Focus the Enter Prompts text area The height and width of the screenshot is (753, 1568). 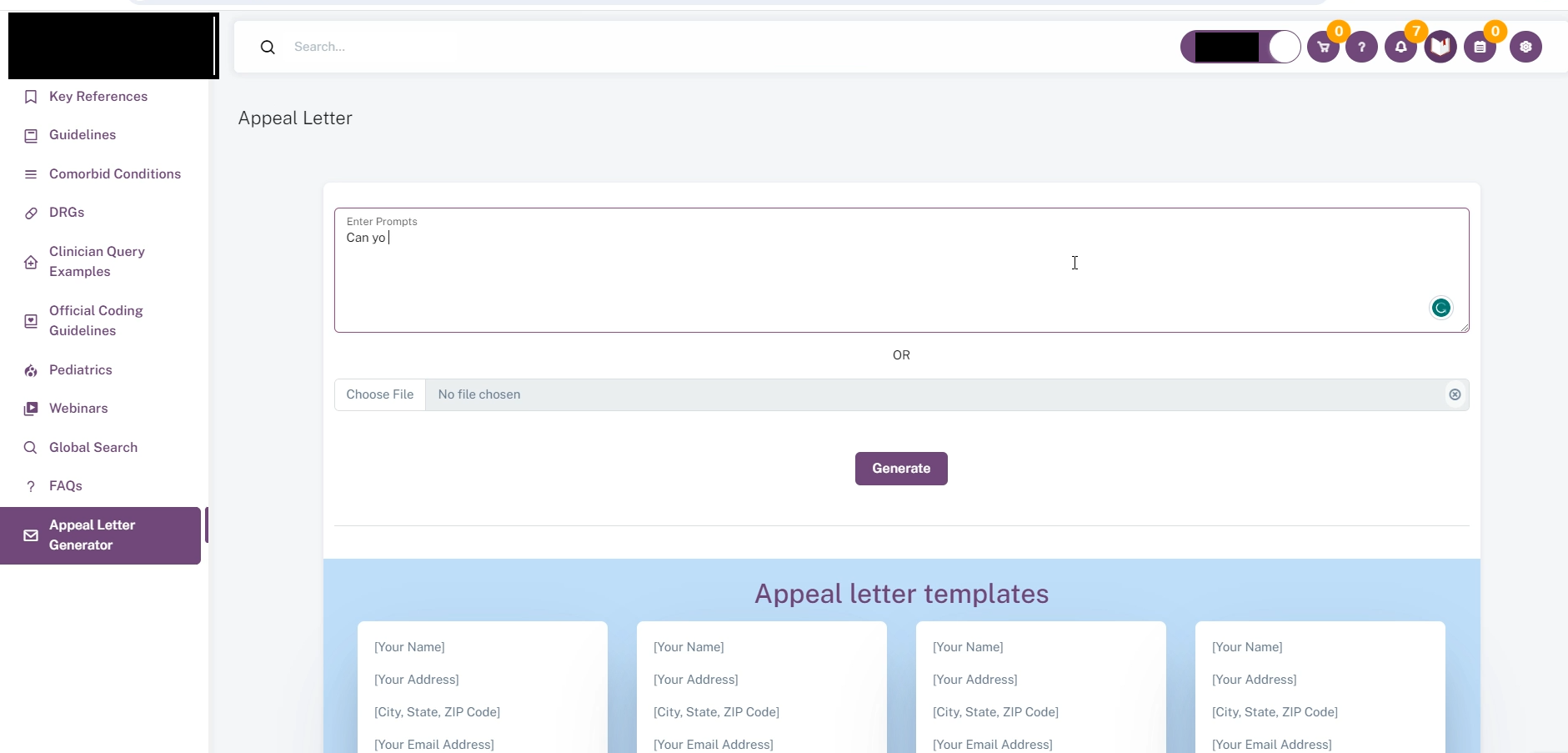coord(834,275)
